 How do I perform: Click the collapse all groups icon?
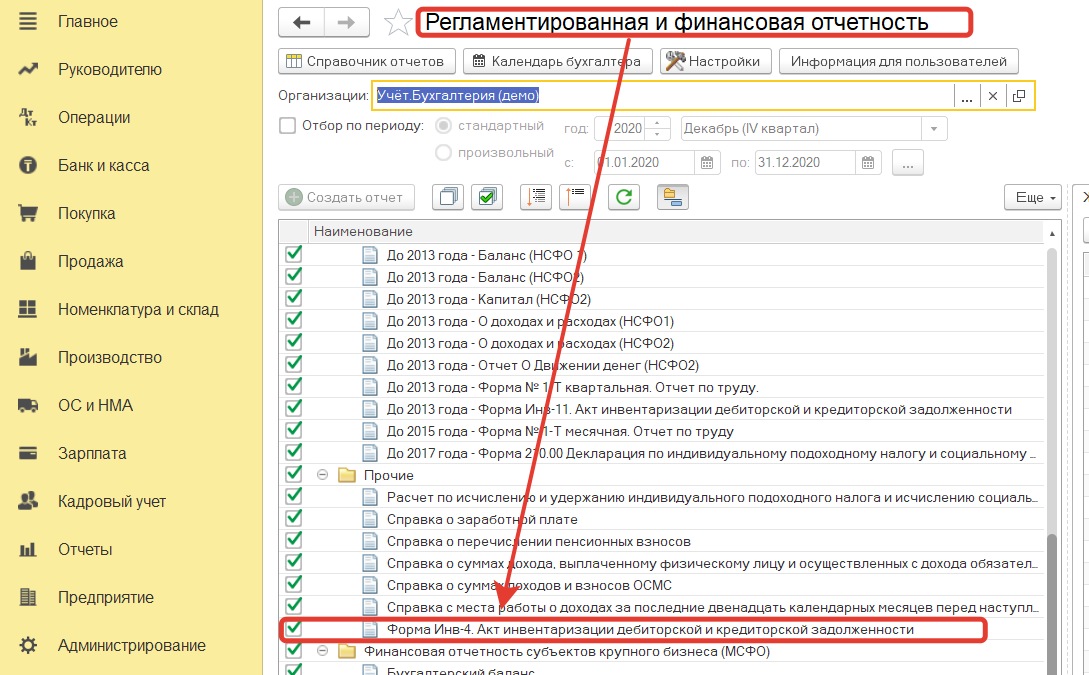pyautogui.click(x=576, y=197)
